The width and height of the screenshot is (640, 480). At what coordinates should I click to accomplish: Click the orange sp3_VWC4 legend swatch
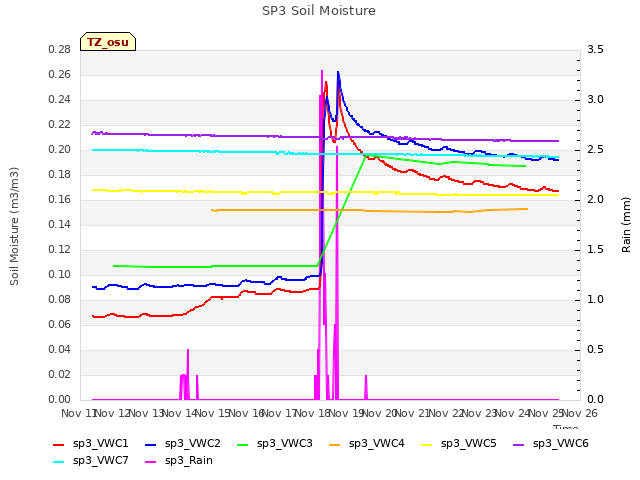pos(335,444)
